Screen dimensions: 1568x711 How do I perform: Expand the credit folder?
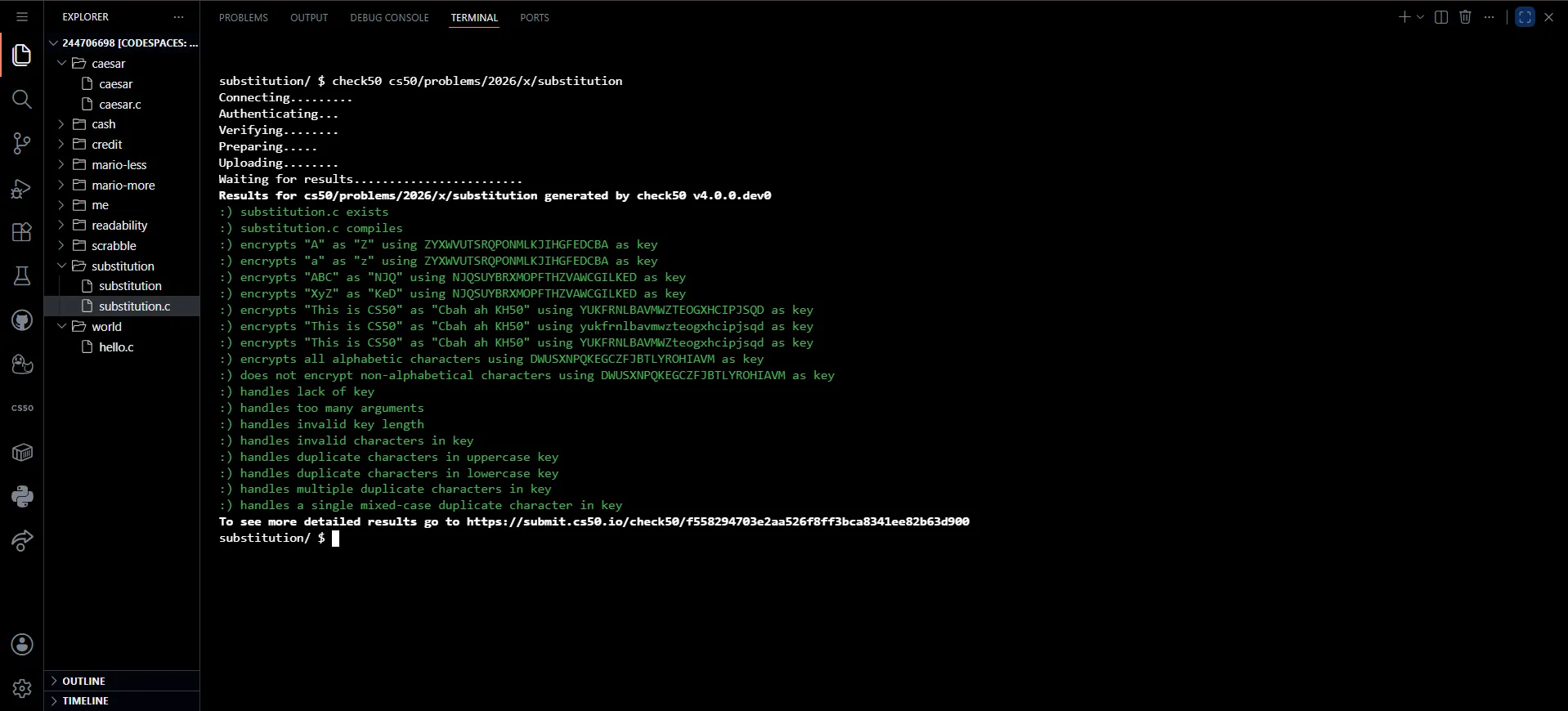click(122, 144)
